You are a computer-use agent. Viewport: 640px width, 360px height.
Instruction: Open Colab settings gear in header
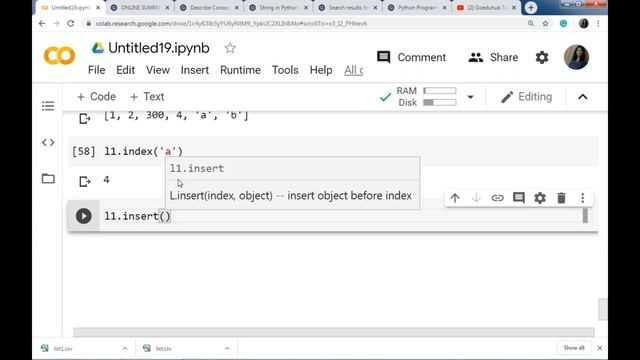tap(542, 58)
